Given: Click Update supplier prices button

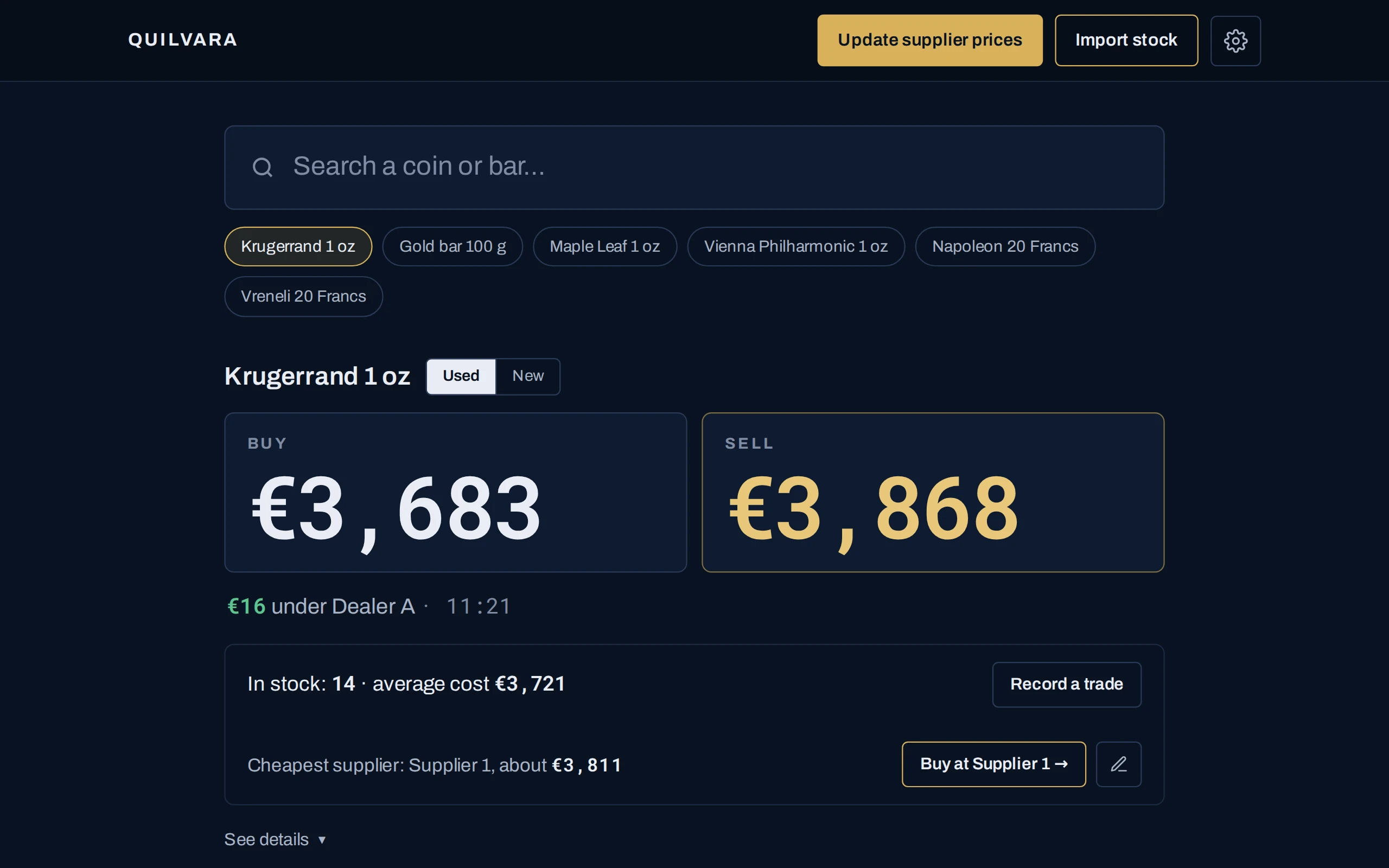Looking at the screenshot, I should click(930, 40).
